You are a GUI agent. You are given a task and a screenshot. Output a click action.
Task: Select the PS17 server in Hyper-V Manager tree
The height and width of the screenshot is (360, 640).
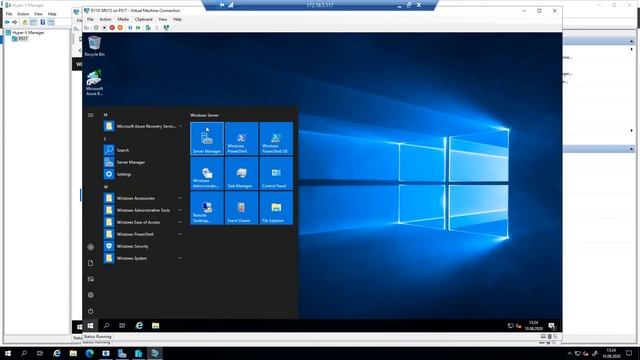20,38
